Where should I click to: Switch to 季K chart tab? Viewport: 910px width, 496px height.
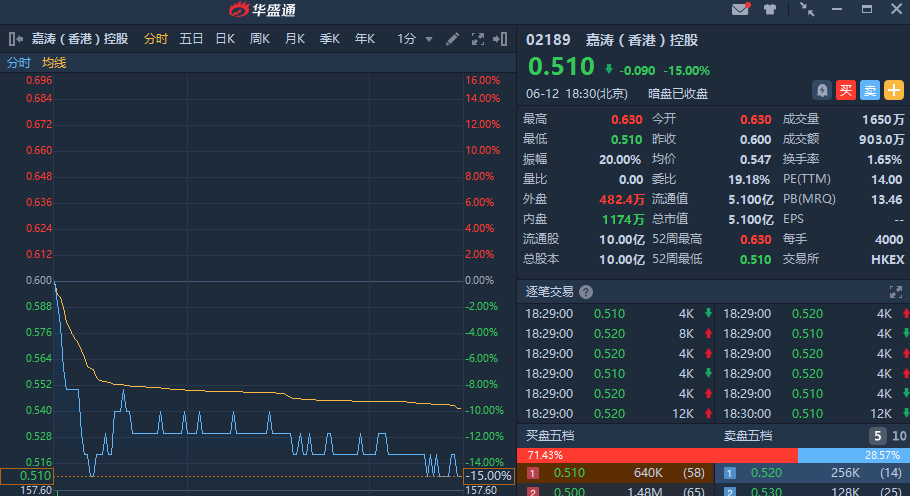(x=330, y=39)
